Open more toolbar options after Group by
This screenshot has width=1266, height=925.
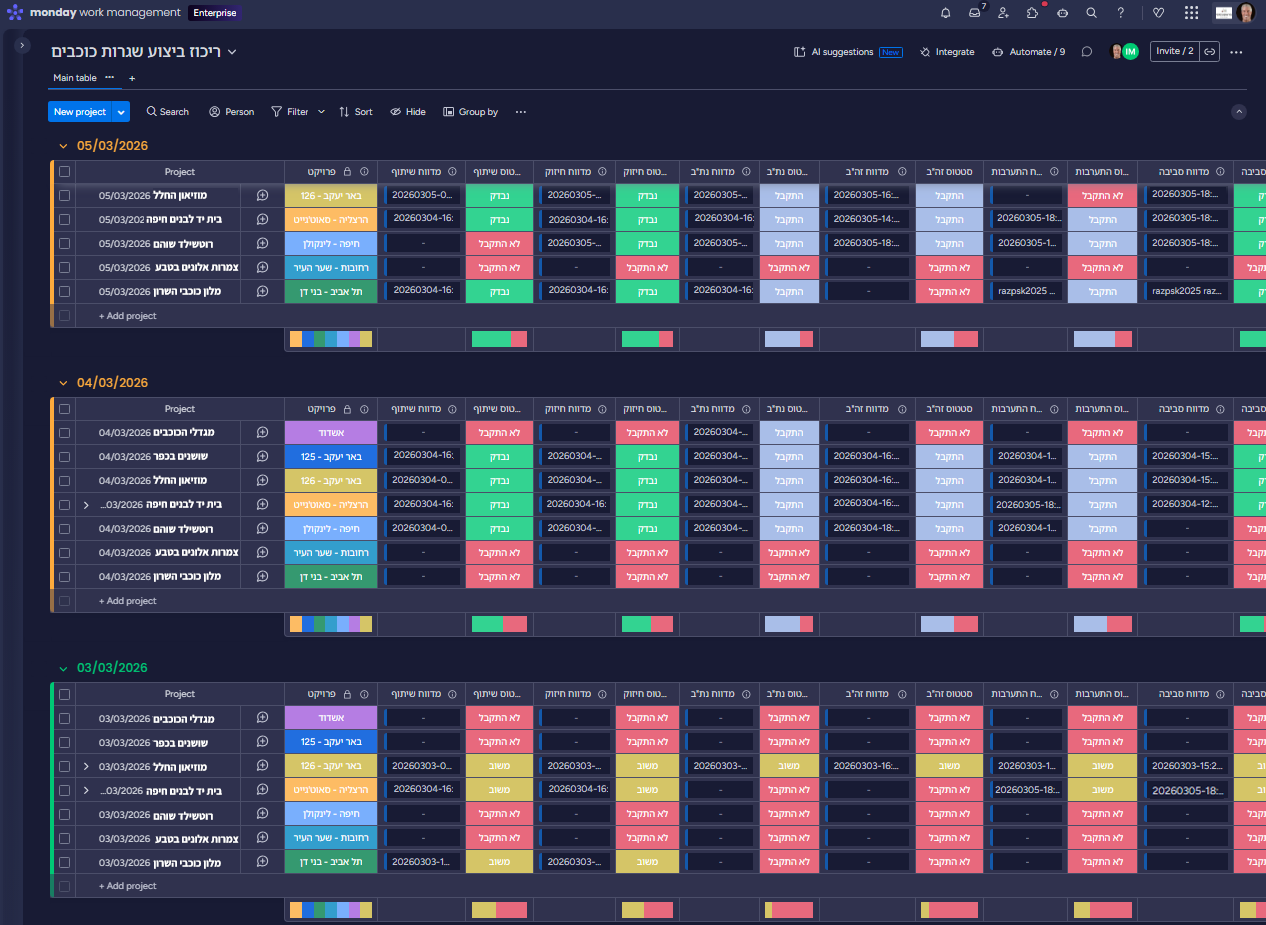point(520,112)
